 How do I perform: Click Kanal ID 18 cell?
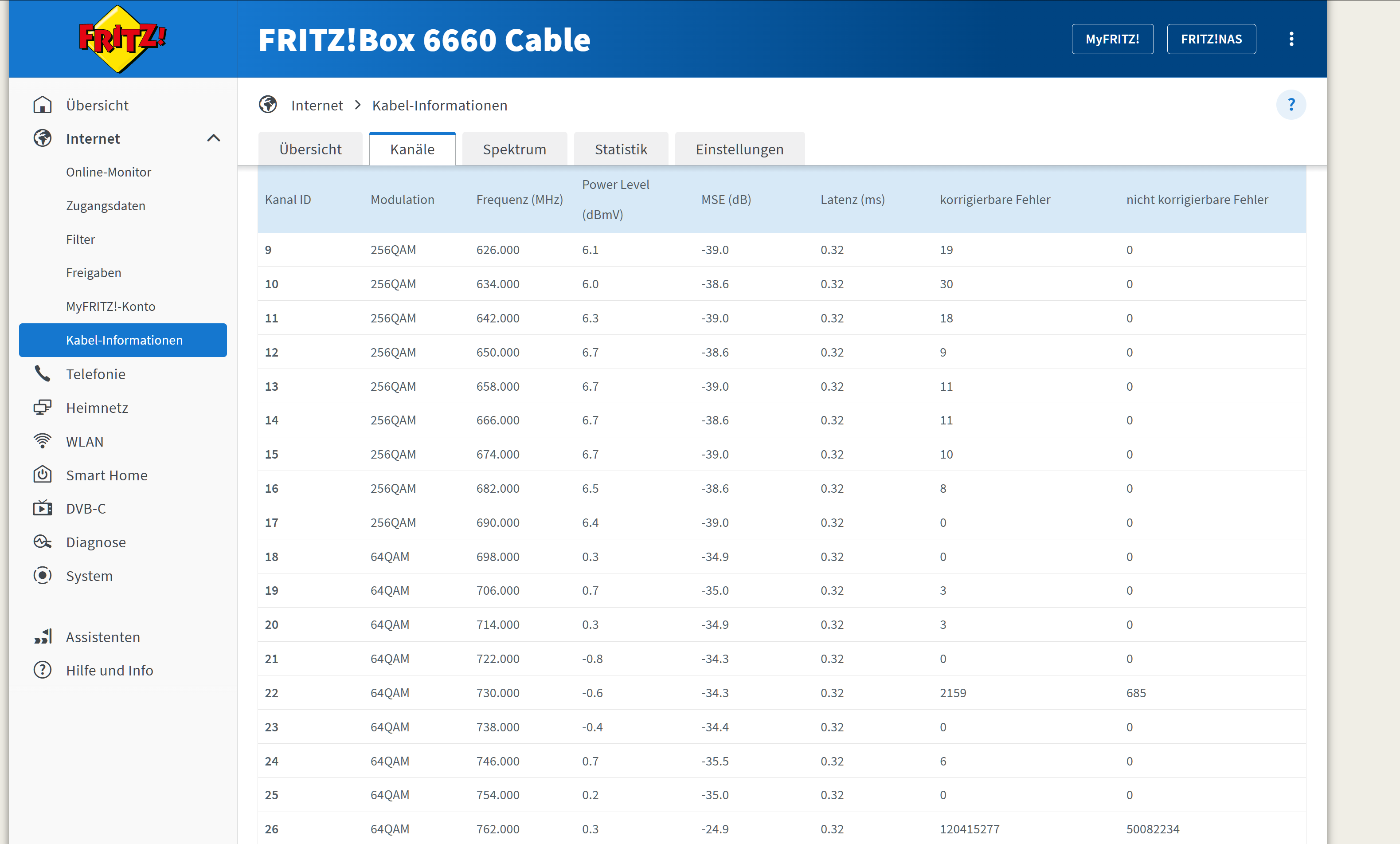tap(272, 557)
